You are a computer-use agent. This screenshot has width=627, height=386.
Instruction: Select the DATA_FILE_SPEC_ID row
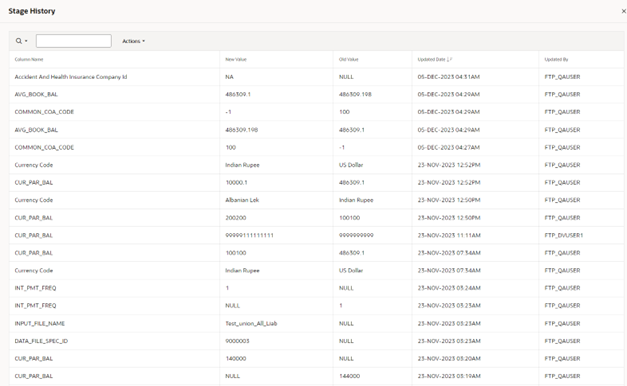[316, 341]
